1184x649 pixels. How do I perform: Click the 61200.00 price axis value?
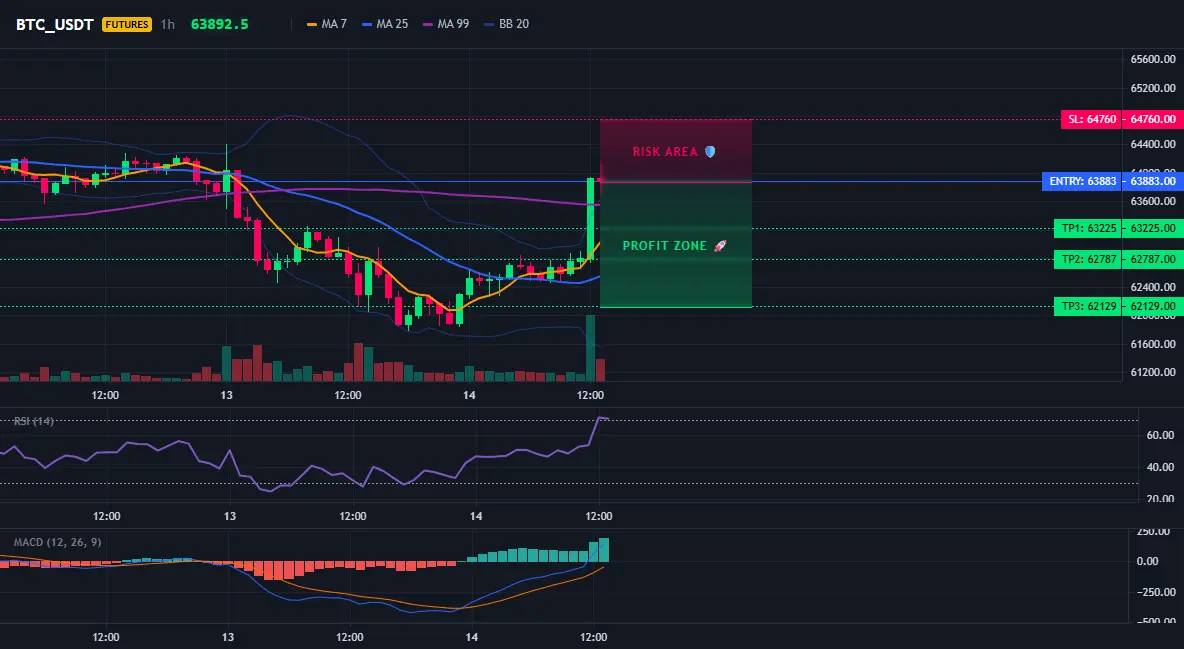[x=1153, y=372]
